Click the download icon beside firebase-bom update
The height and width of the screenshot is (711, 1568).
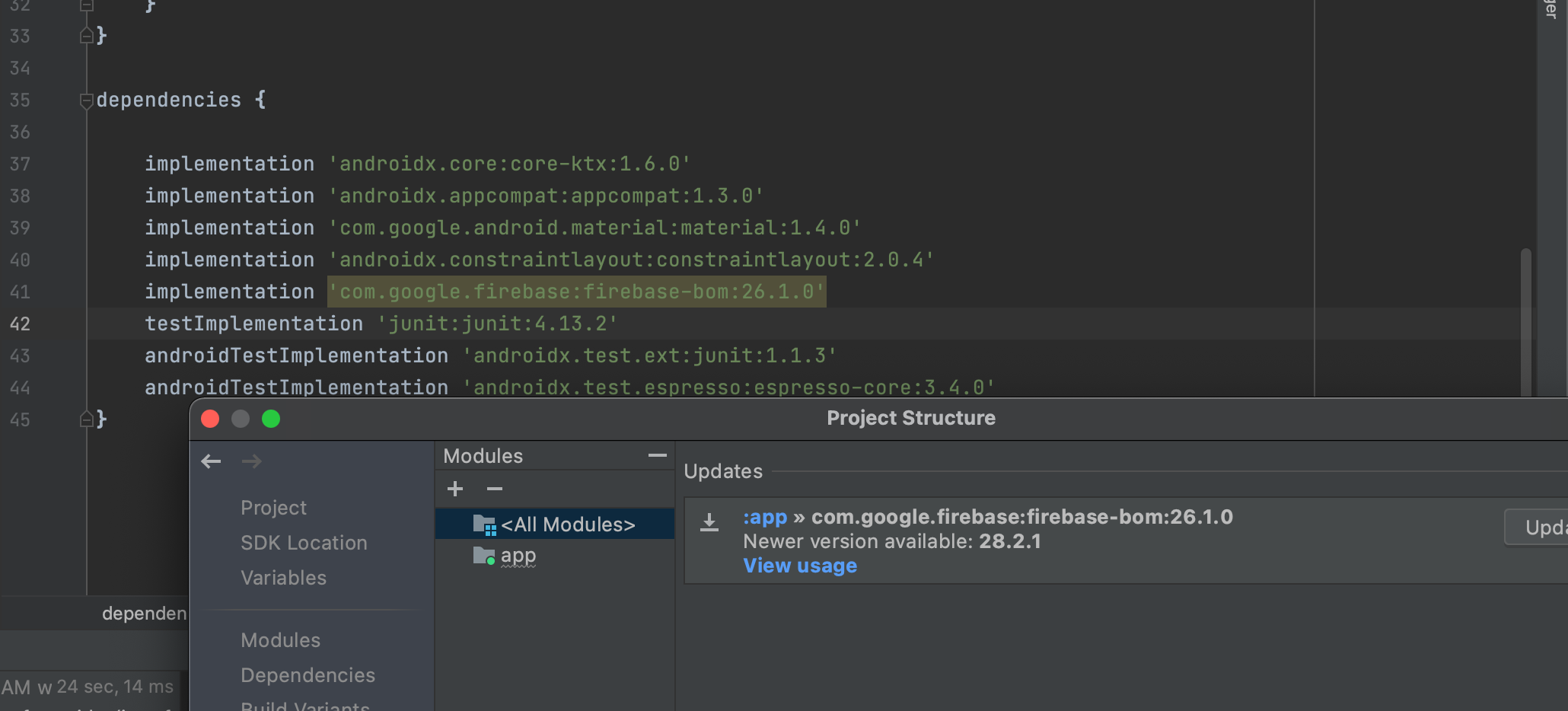point(709,523)
